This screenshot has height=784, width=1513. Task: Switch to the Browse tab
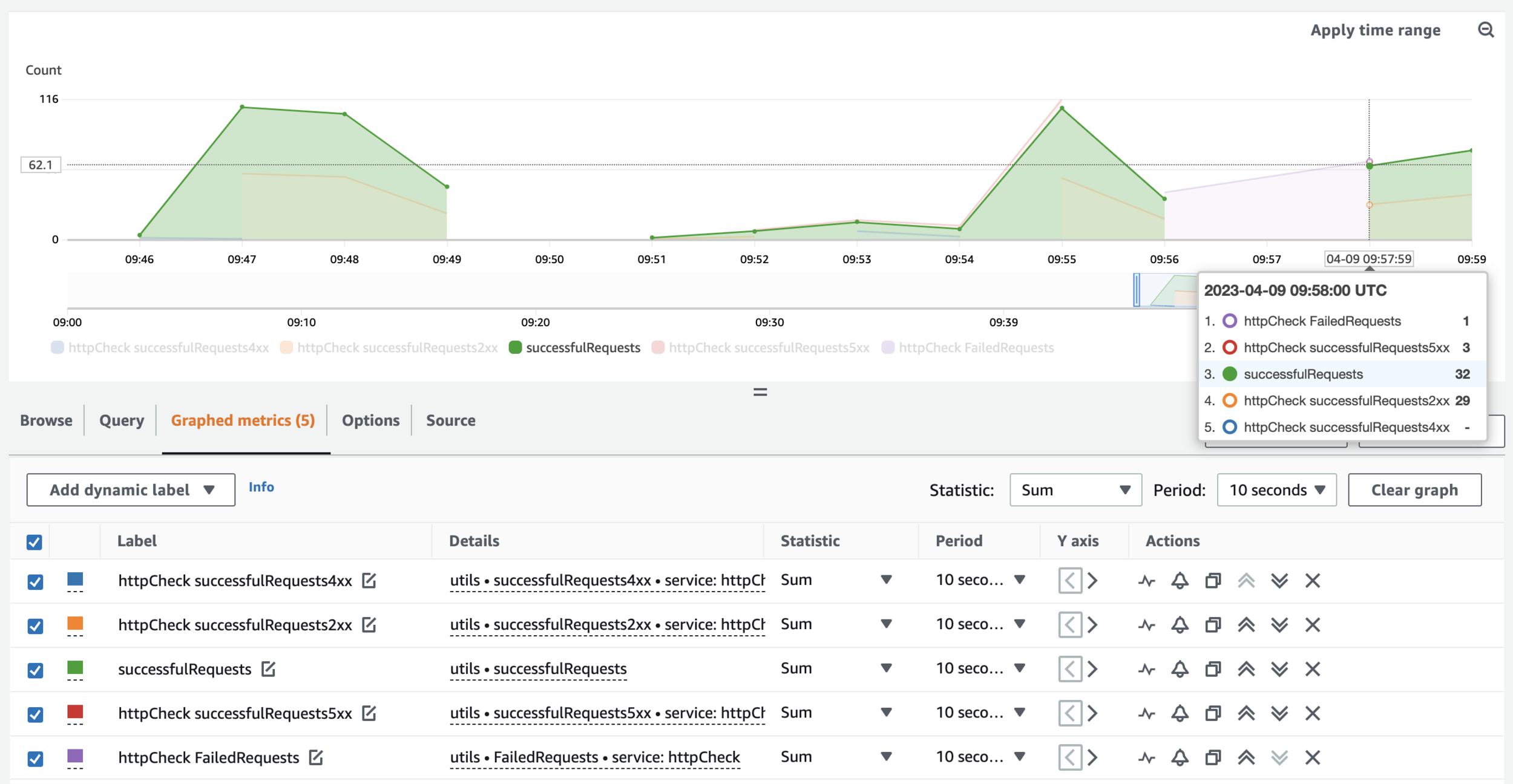(x=46, y=420)
